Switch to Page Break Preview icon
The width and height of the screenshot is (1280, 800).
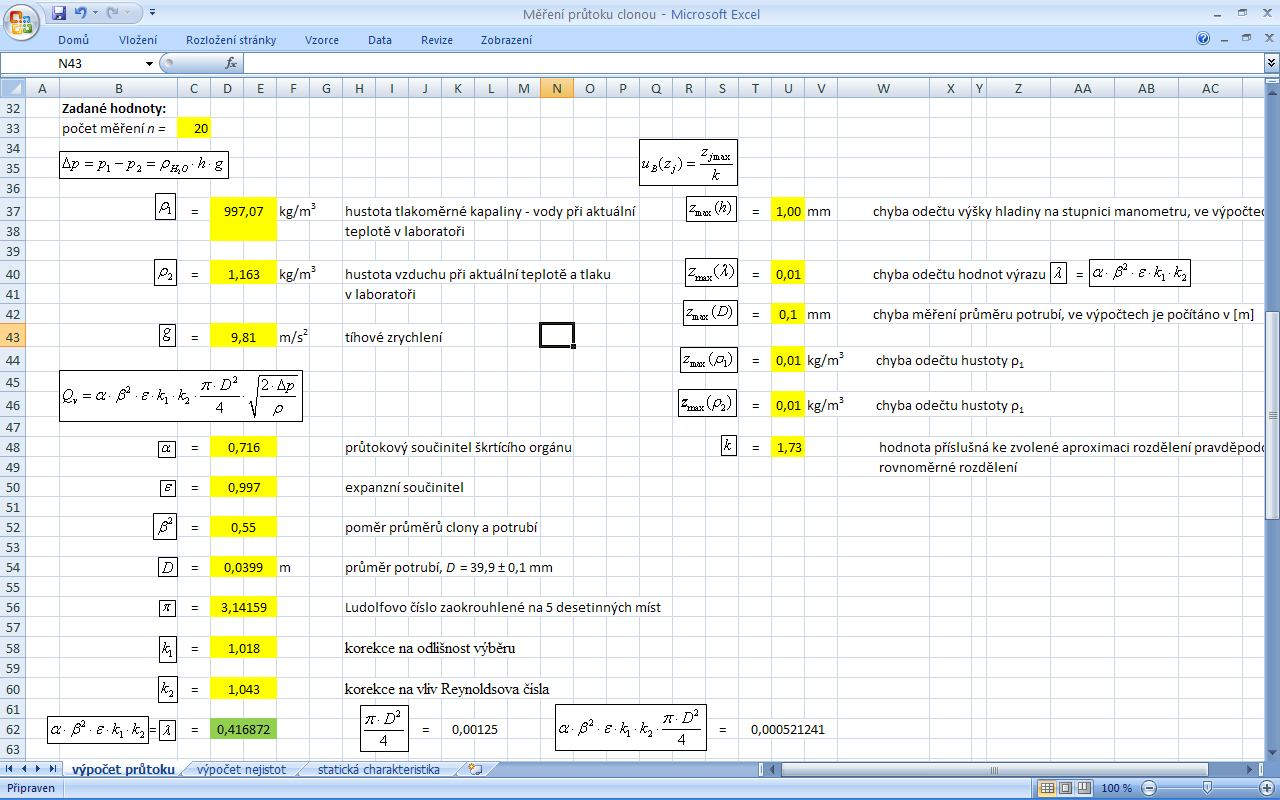tap(1084, 788)
